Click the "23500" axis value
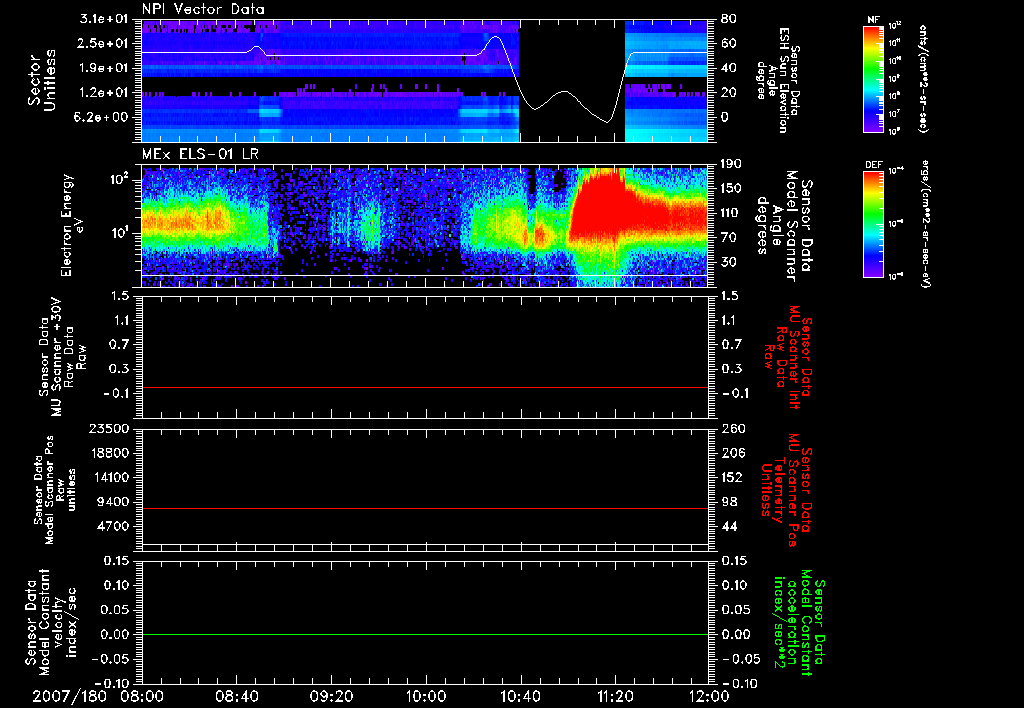This screenshot has height=708, width=1024. 110,429
